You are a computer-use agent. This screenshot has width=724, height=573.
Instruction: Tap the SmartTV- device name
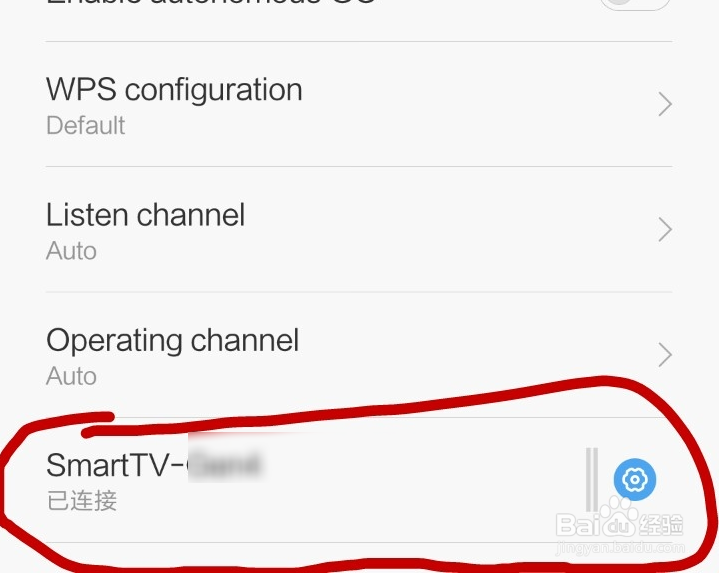tap(115, 465)
